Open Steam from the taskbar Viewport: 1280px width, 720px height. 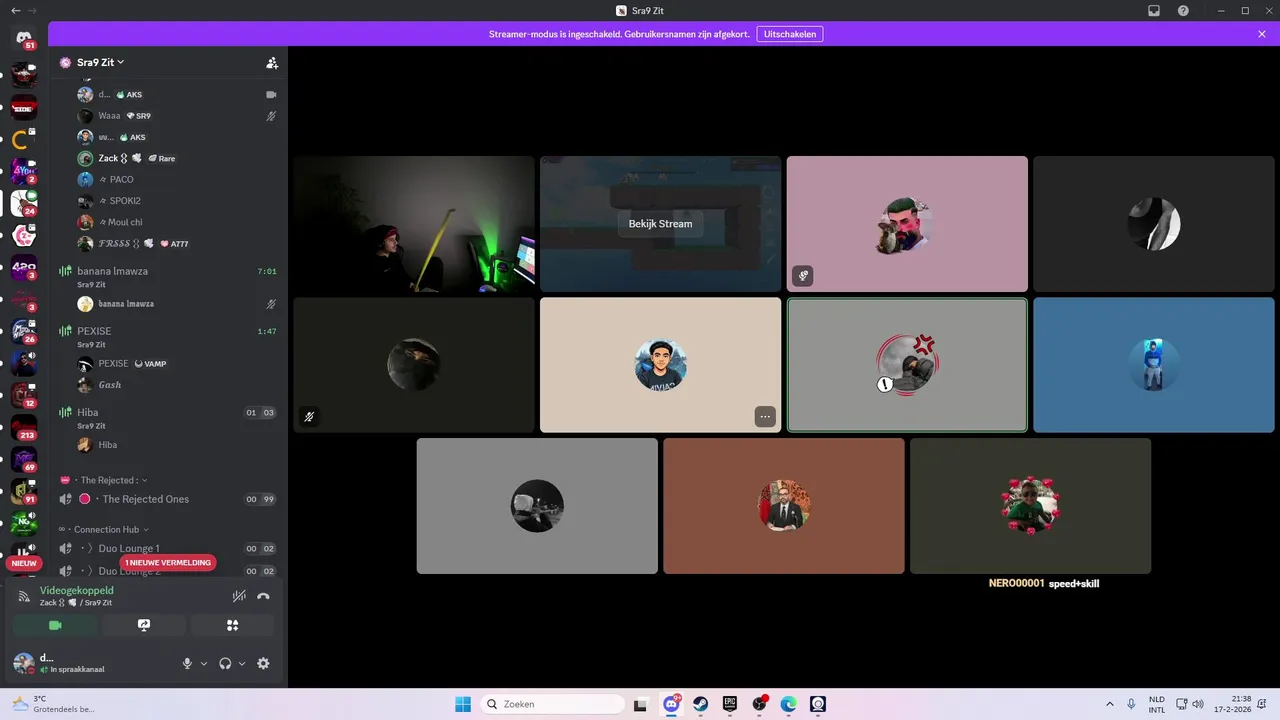701,704
